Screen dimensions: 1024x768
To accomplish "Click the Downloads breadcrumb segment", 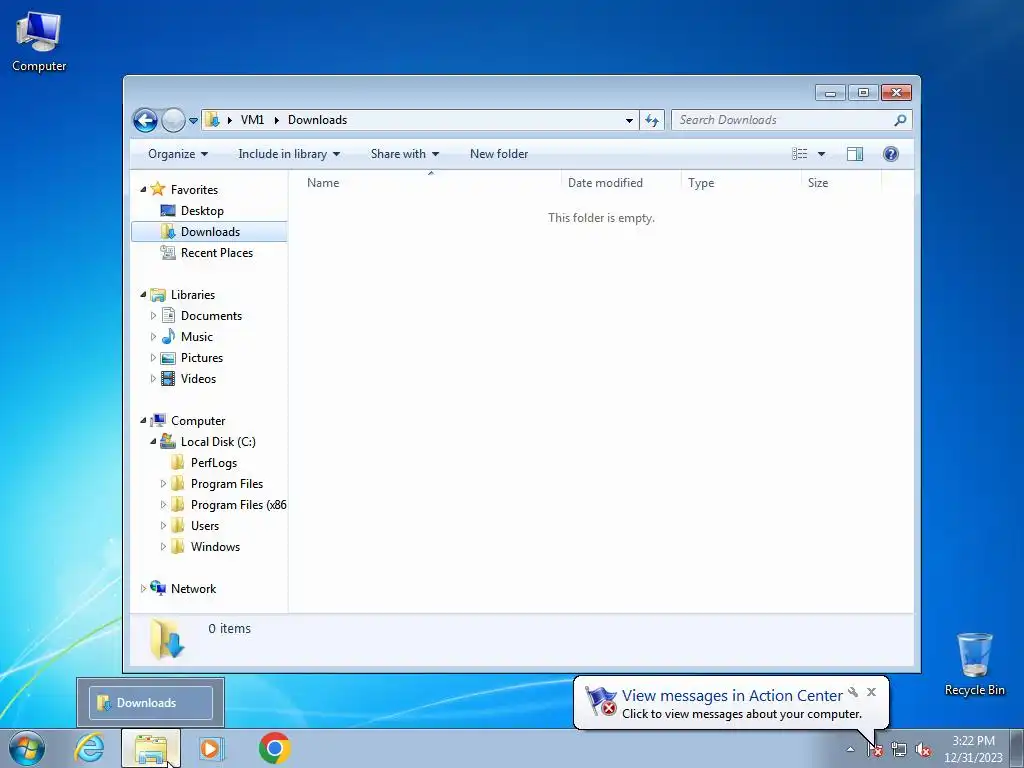I will point(317,120).
